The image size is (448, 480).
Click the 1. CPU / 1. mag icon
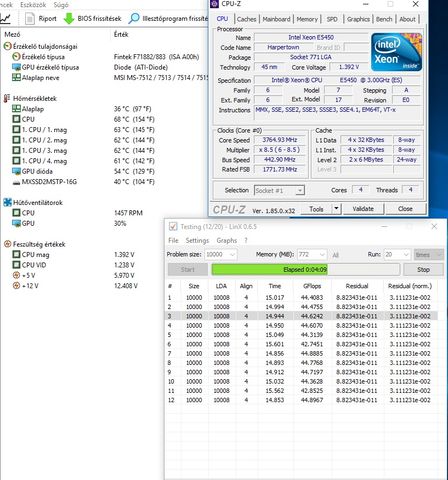point(16,129)
